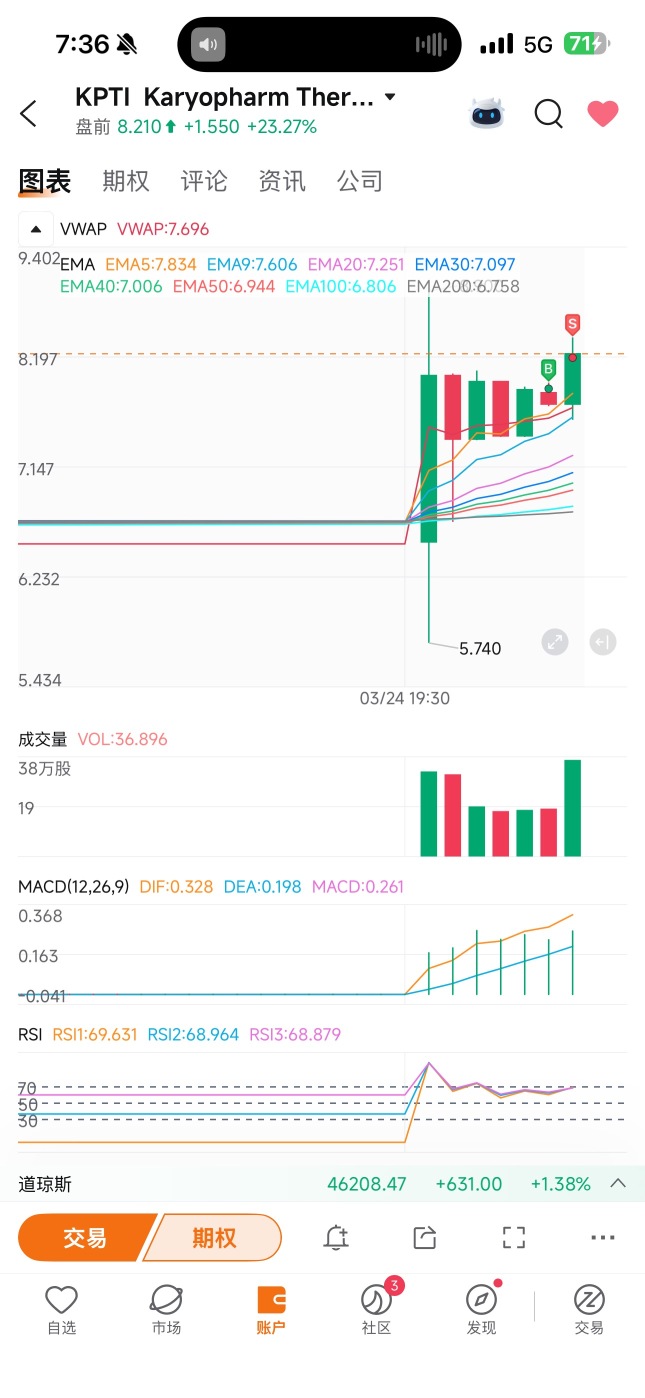Switch to the 评论 tab
The image size is (645, 1398).
pos(204,181)
